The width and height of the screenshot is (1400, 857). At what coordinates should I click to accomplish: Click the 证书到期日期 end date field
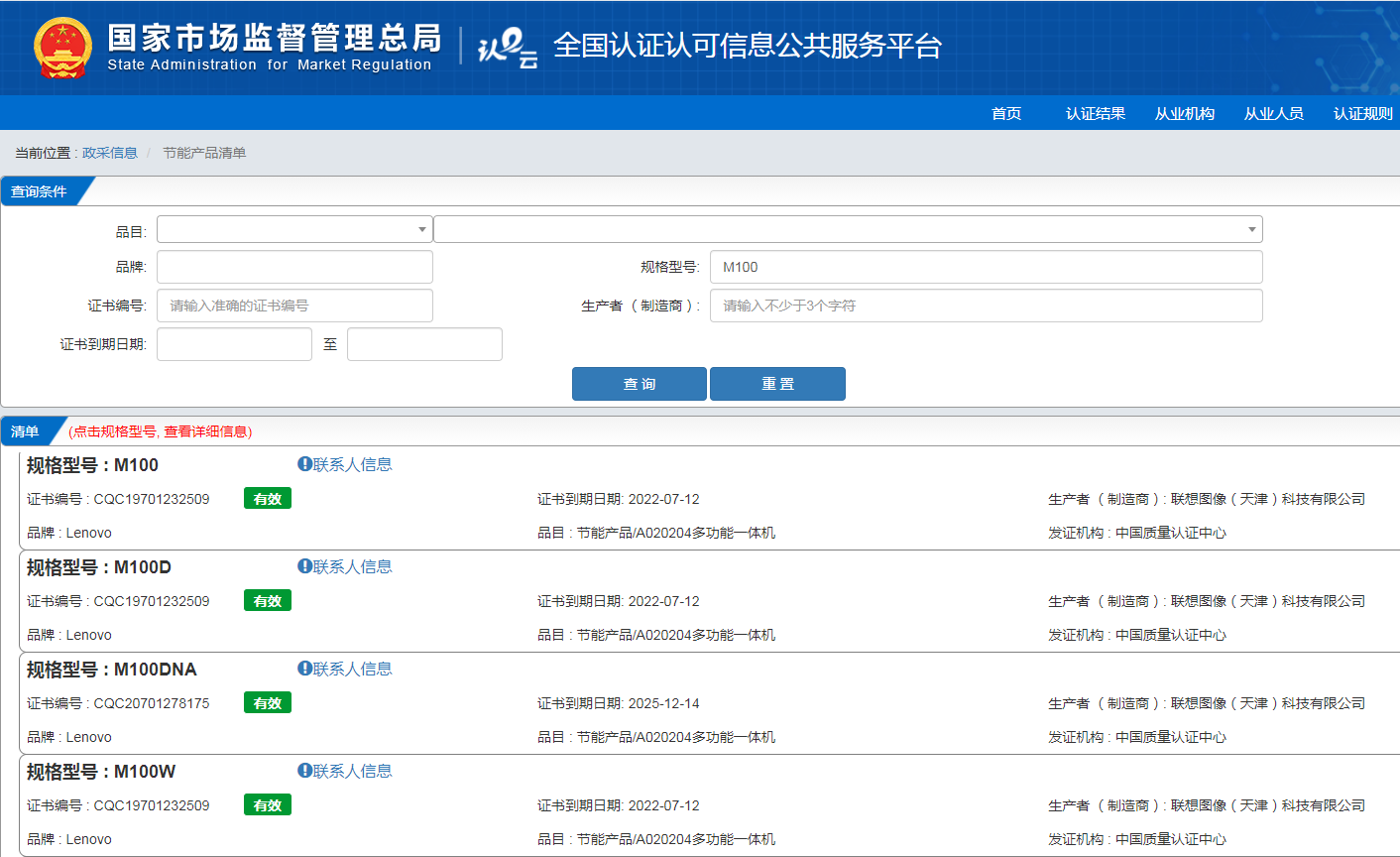[424, 344]
